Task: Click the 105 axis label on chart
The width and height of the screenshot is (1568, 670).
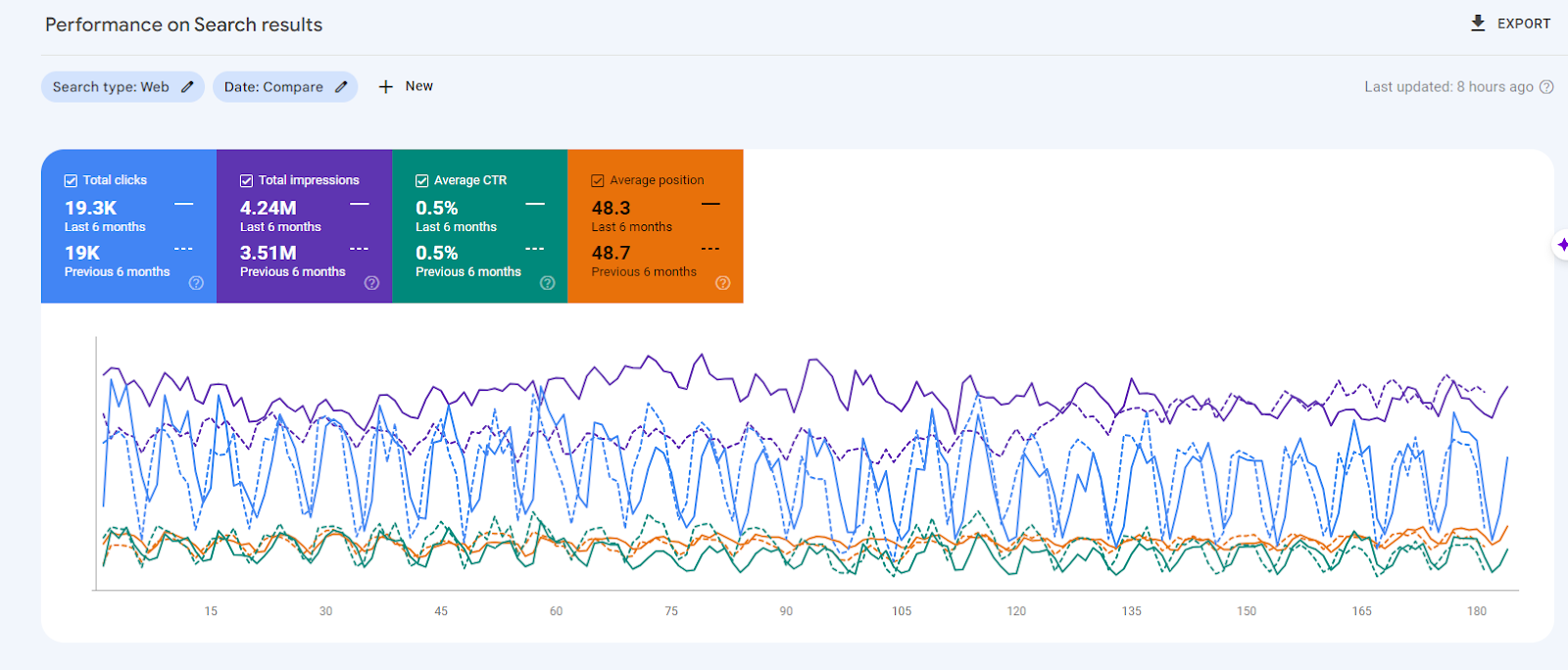Action: [902, 611]
